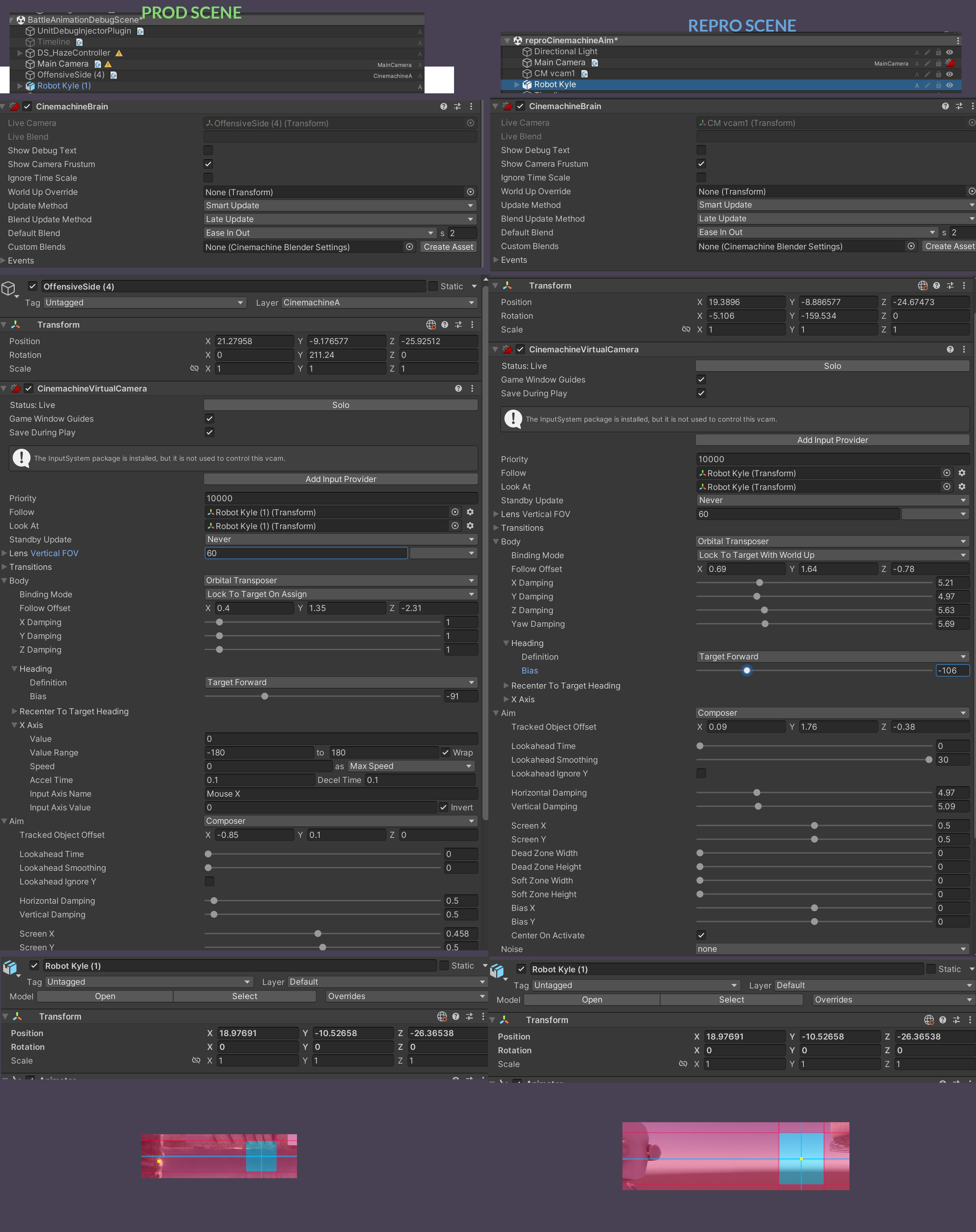Viewport: 976px width, 1232px height.
Task: Select DS_HazeController in prod hierarchy
Action: [74, 53]
